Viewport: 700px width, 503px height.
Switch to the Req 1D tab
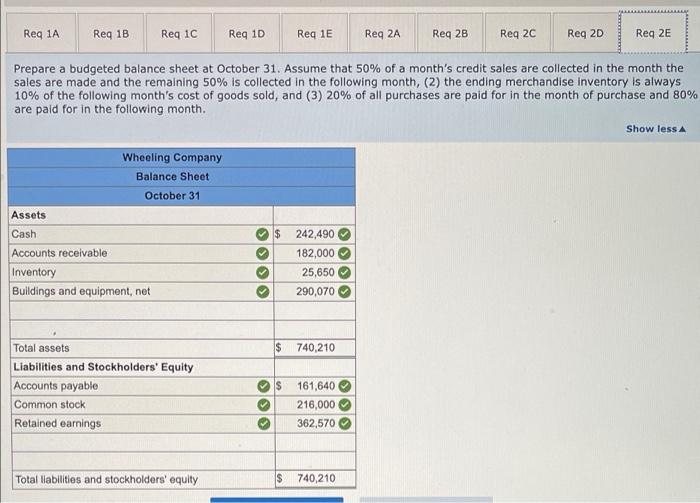[246, 33]
